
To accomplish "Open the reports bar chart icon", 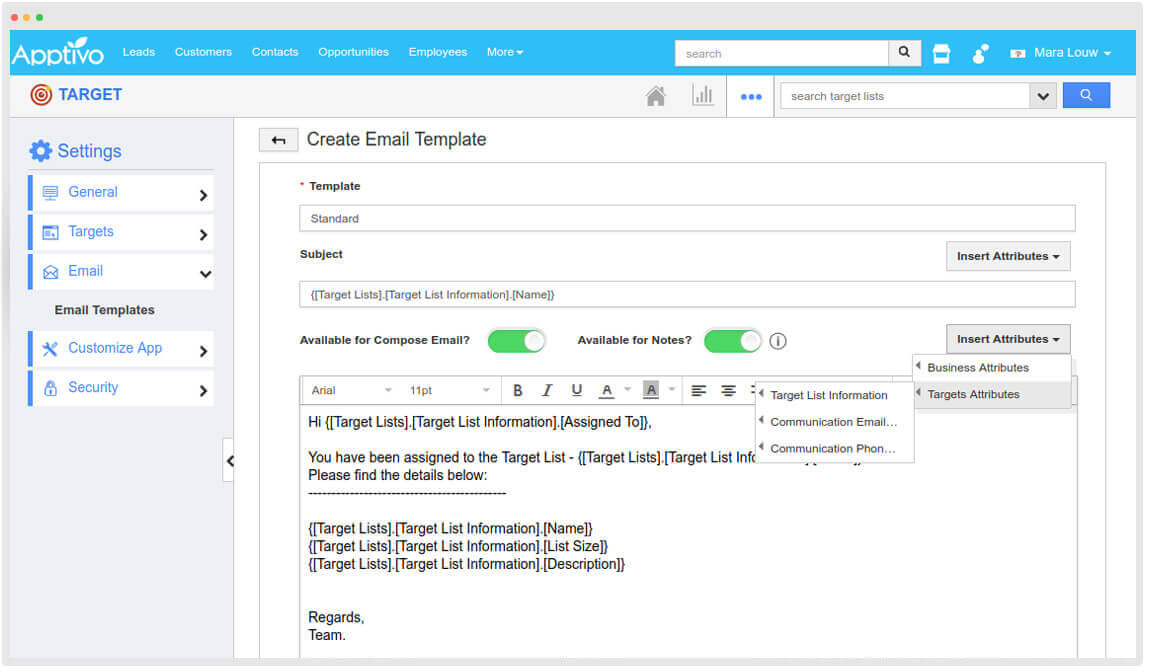I will (703, 94).
